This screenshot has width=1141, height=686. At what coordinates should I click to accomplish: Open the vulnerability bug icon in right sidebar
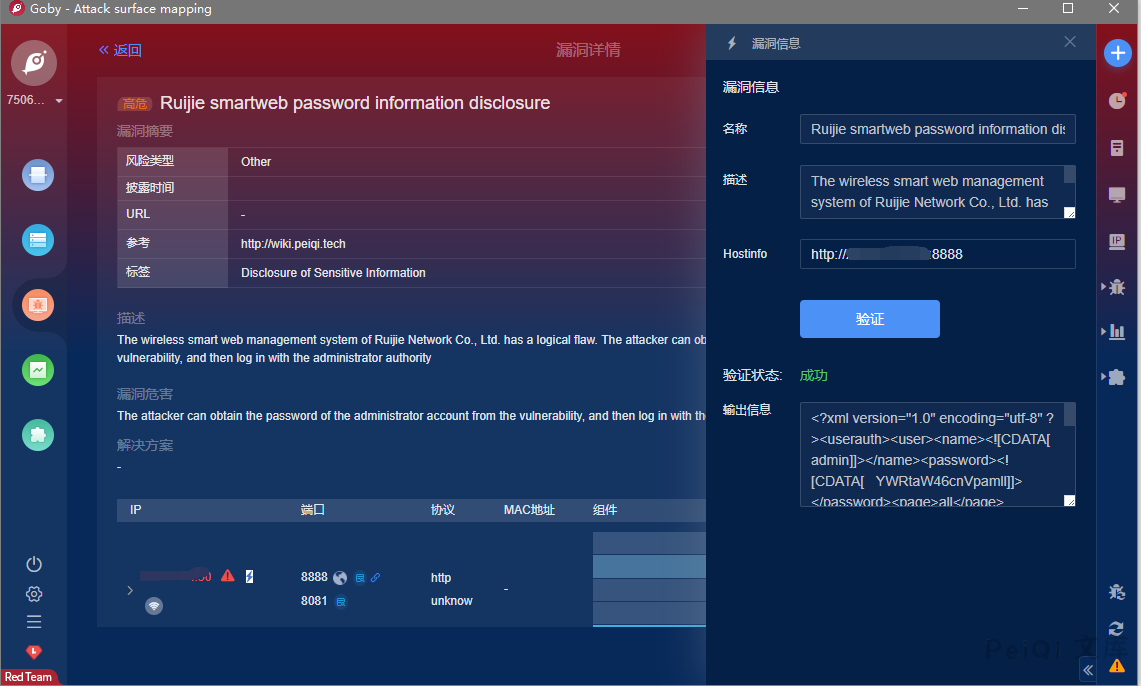[1117, 287]
